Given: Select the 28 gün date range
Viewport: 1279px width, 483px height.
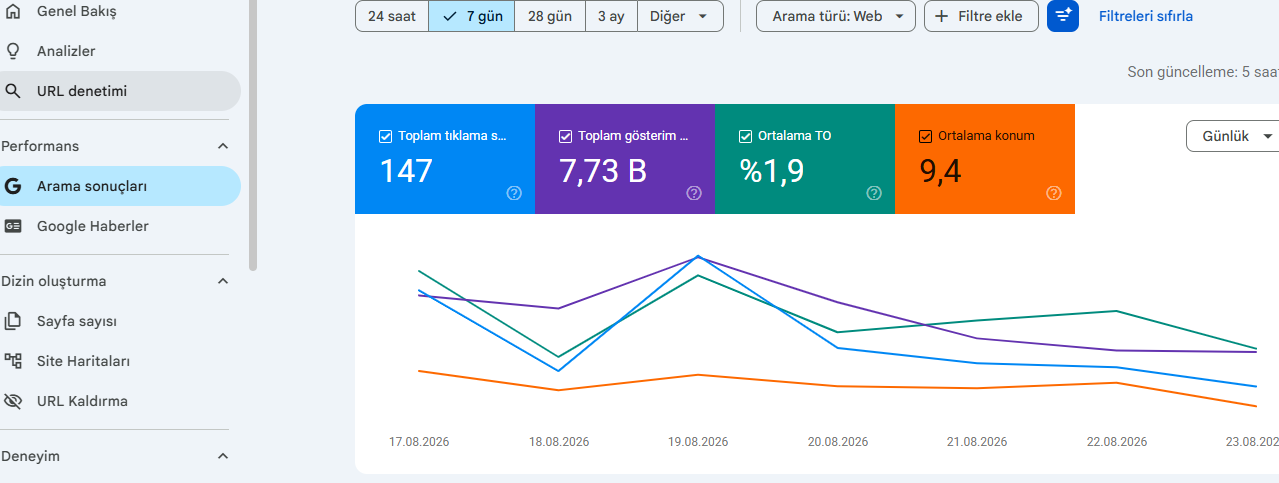Looking at the screenshot, I should click(x=549, y=16).
